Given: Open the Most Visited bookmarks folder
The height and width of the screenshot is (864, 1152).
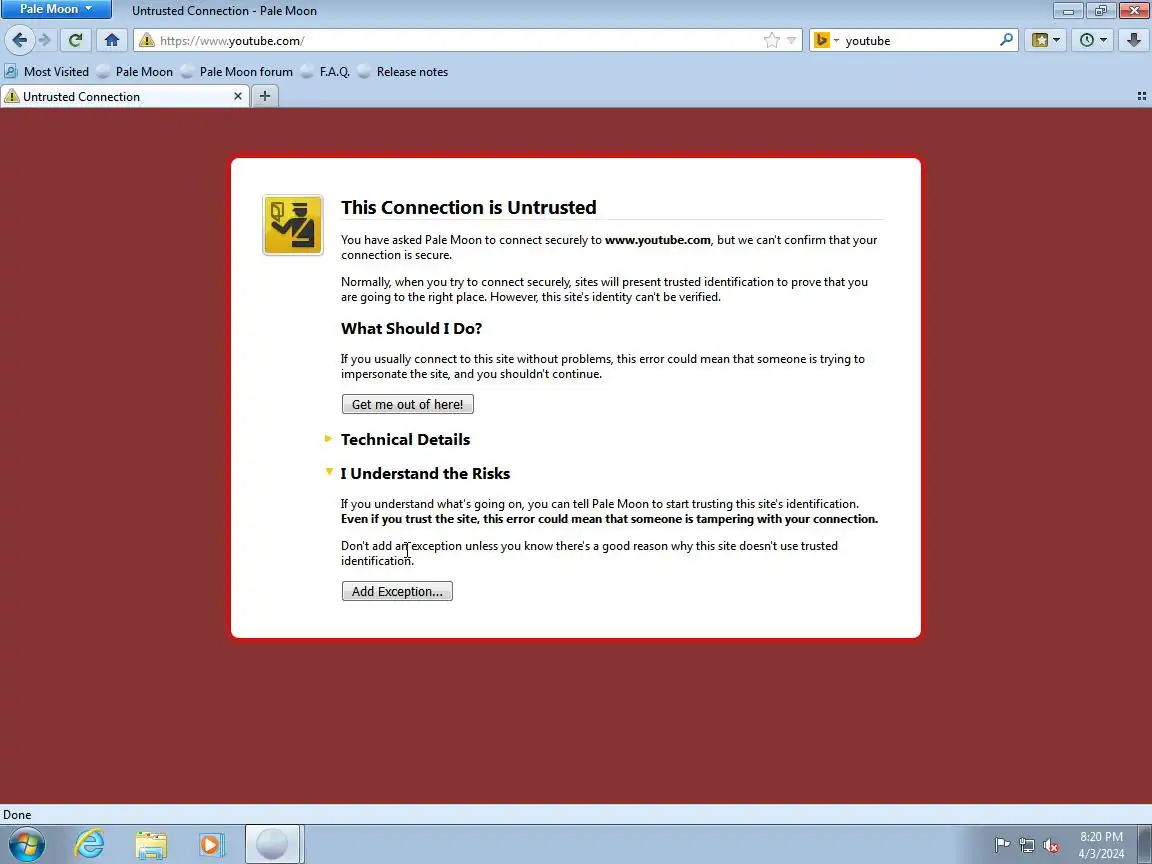Looking at the screenshot, I should pyautogui.click(x=47, y=72).
